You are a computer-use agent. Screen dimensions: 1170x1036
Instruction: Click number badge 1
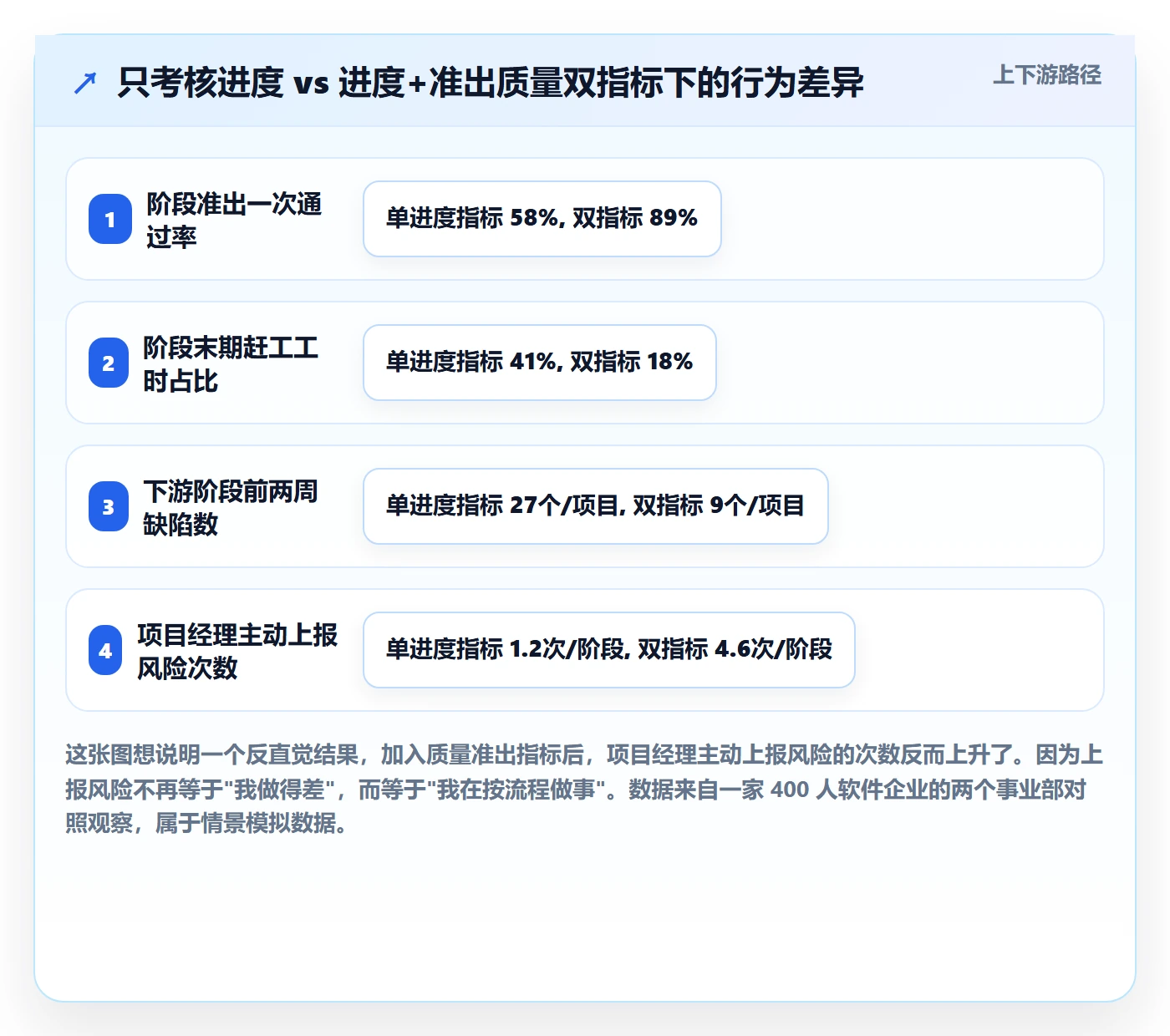[x=110, y=219]
